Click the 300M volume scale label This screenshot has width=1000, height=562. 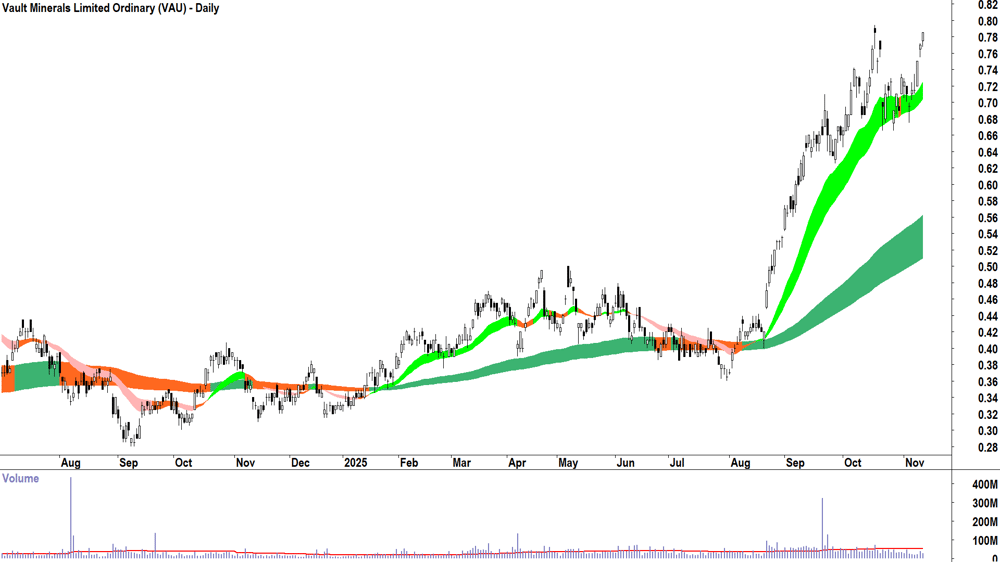pos(985,503)
